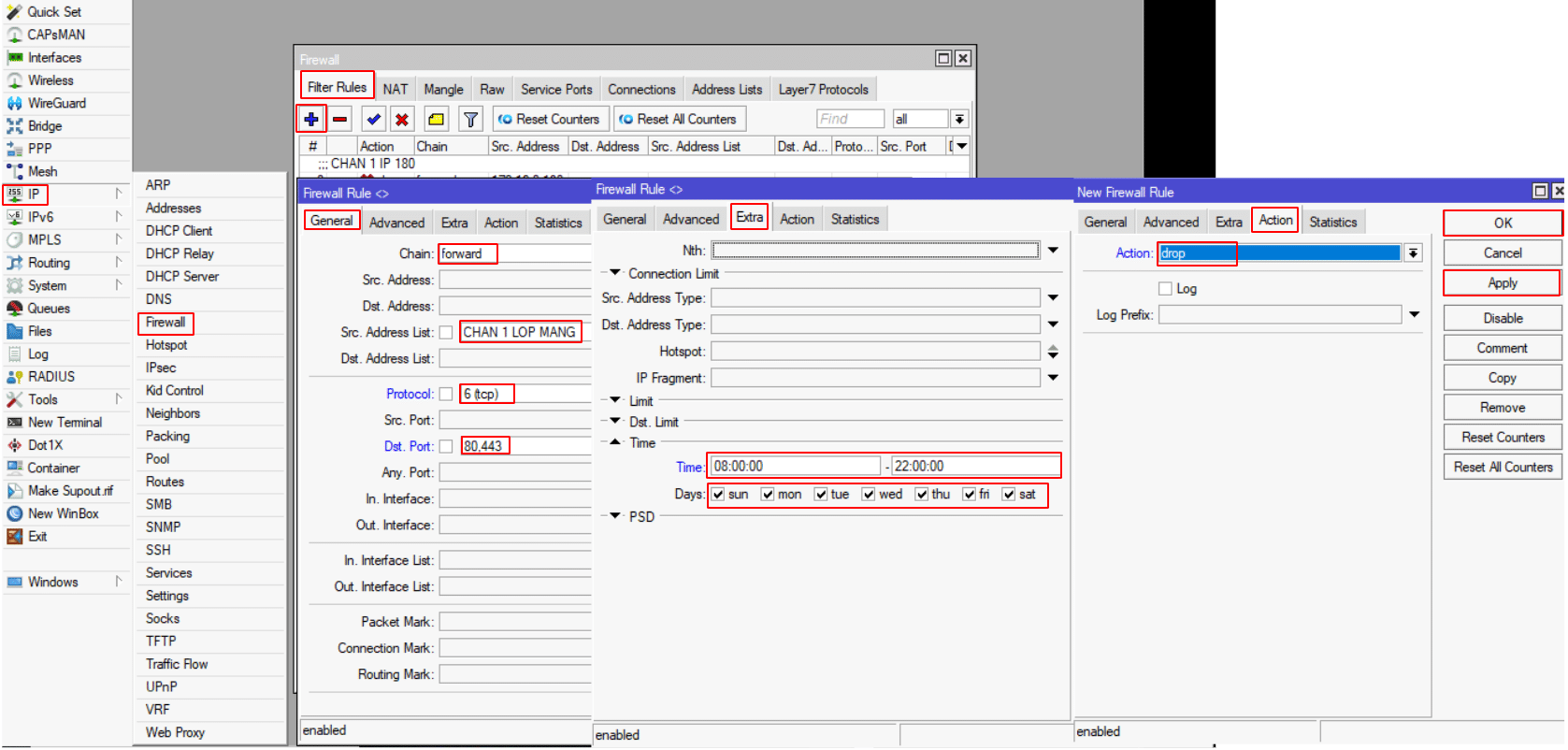Screen dimensions: 1568x750
Task: Step the Hotspot field spinner arrows
Action: pyautogui.click(x=1053, y=352)
